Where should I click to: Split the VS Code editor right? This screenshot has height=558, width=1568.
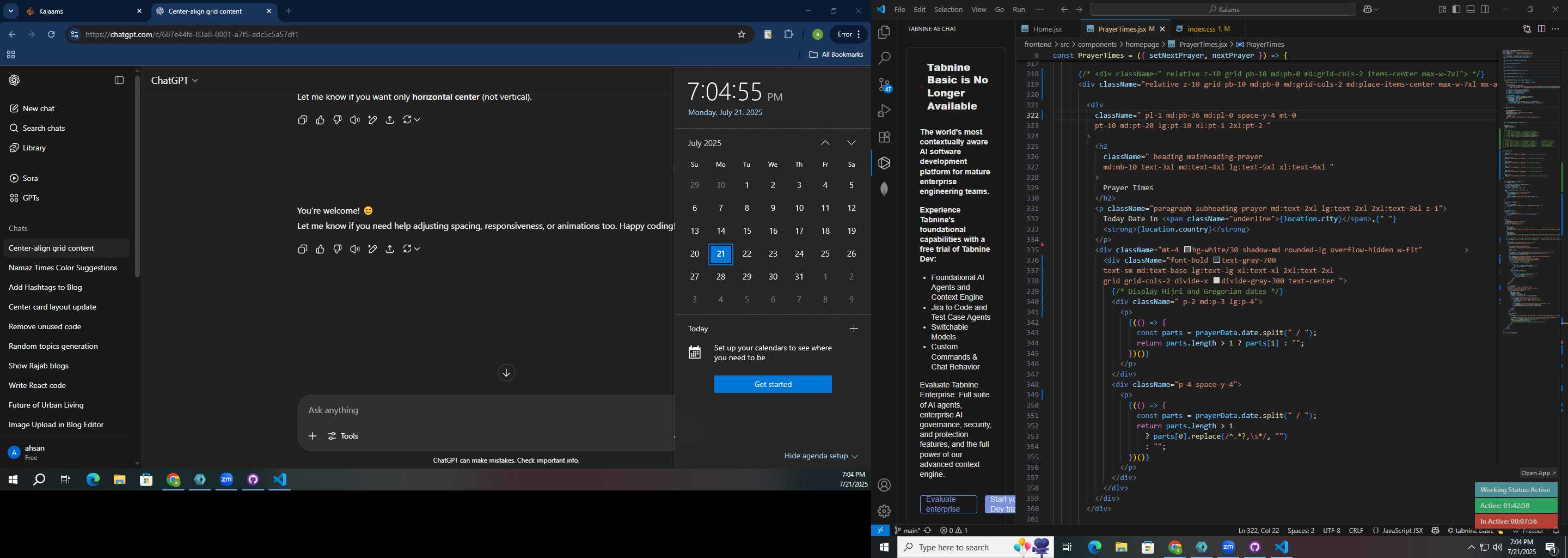(x=1541, y=29)
